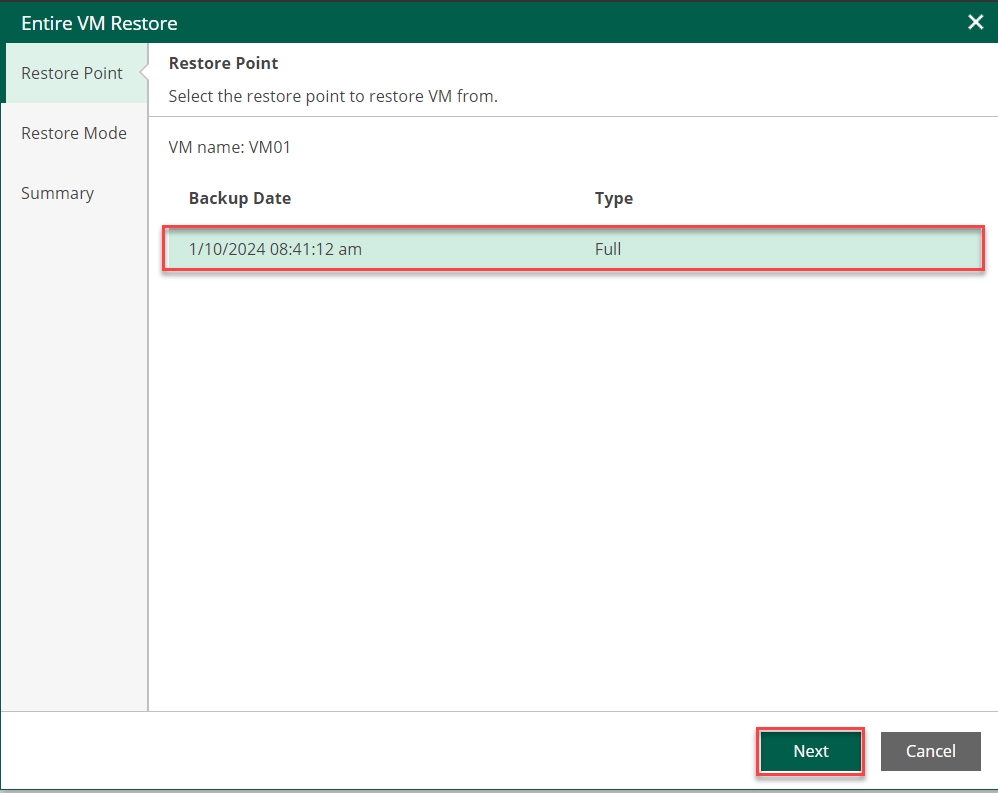Select the 1/10/2024 08:41:12 am restore point
The width and height of the screenshot is (998, 793).
pos(275,249)
